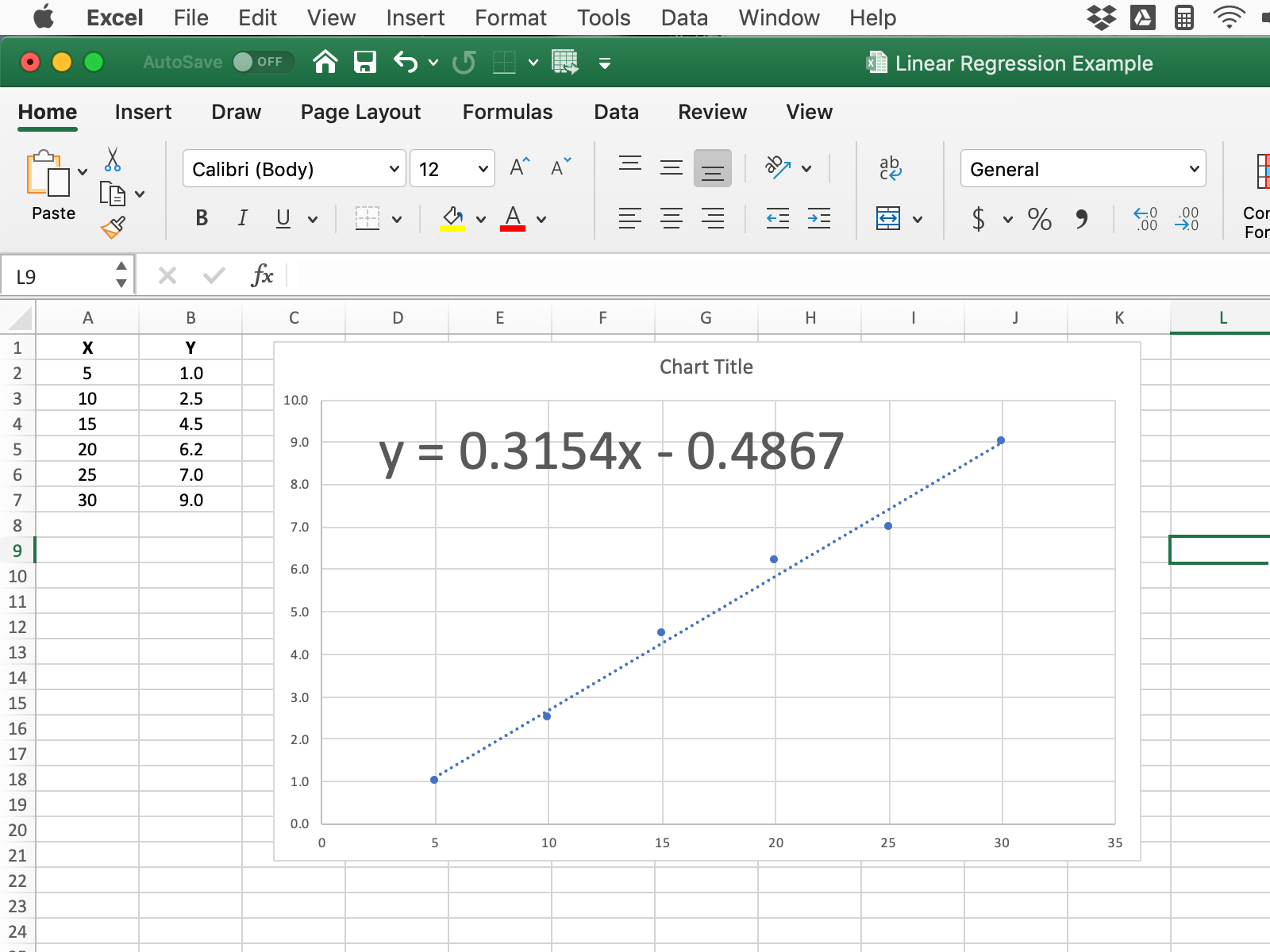Click the Increase Font Size icon
Screen dimensions: 1270x952
pyautogui.click(x=519, y=167)
